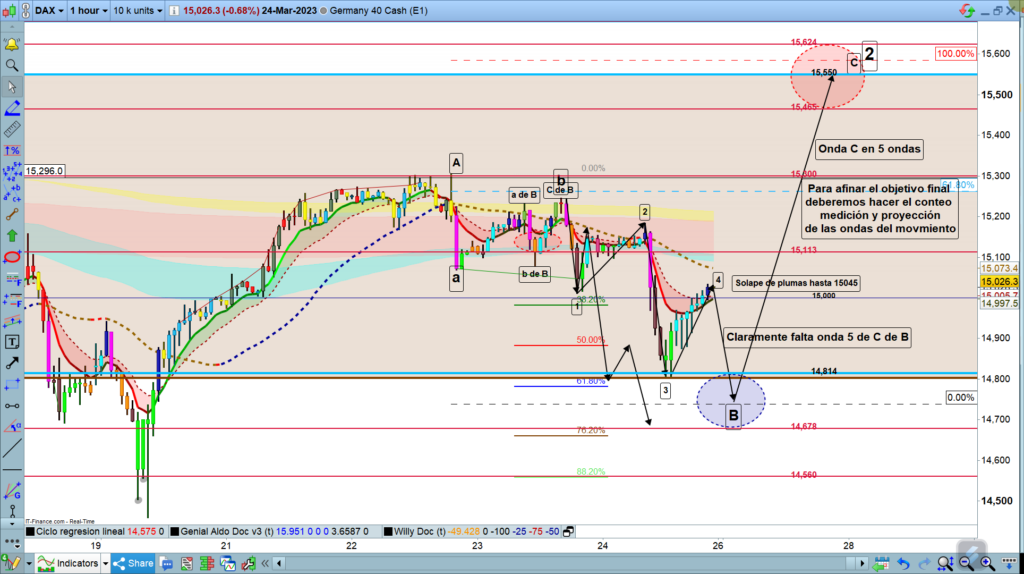Select the magnifier zoom tool

(x=12, y=66)
